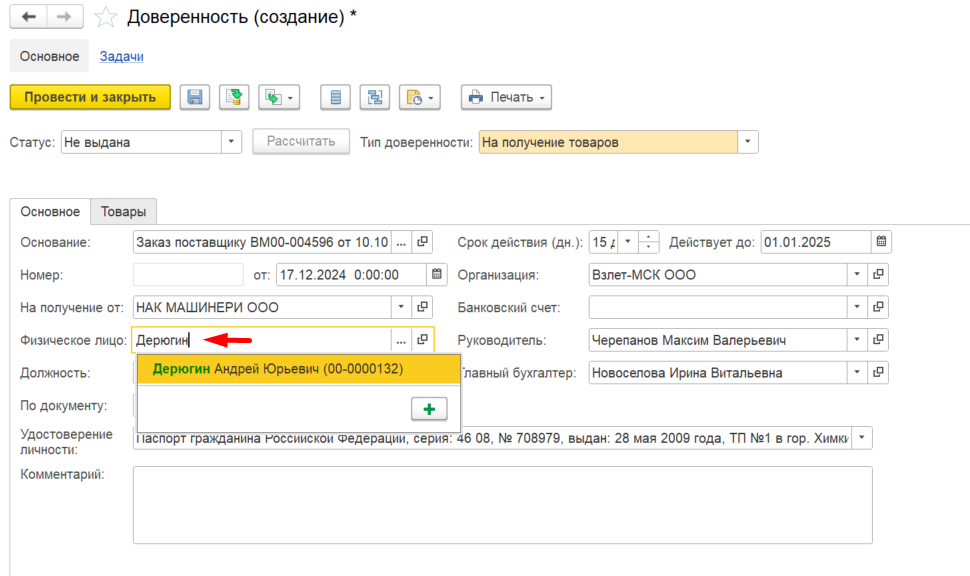Open Взлет-МСК ООО organization card icon

tap(878, 274)
